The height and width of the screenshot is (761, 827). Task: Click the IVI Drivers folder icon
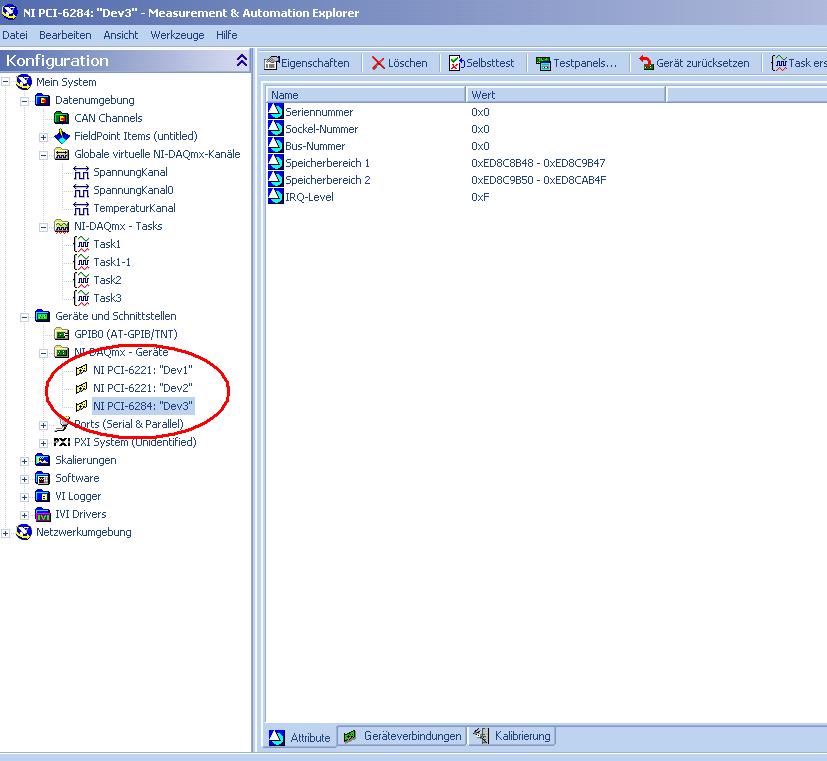(x=42, y=514)
